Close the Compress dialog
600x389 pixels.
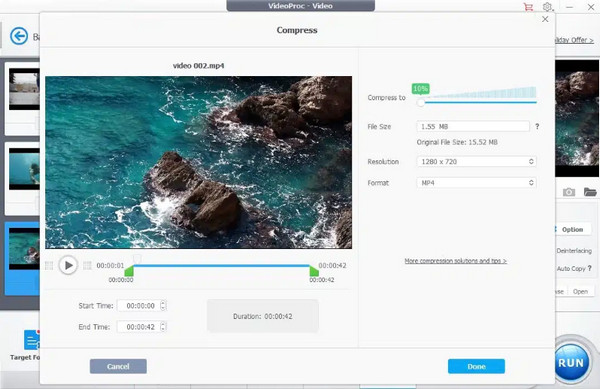pyautogui.click(x=545, y=19)
